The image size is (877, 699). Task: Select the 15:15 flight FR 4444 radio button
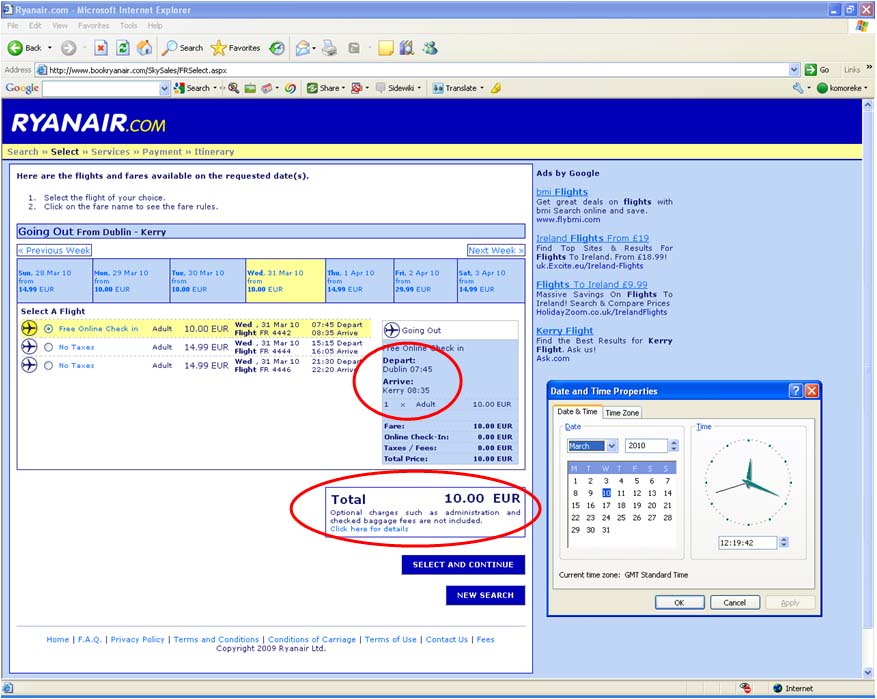click(x=49, y=347)
